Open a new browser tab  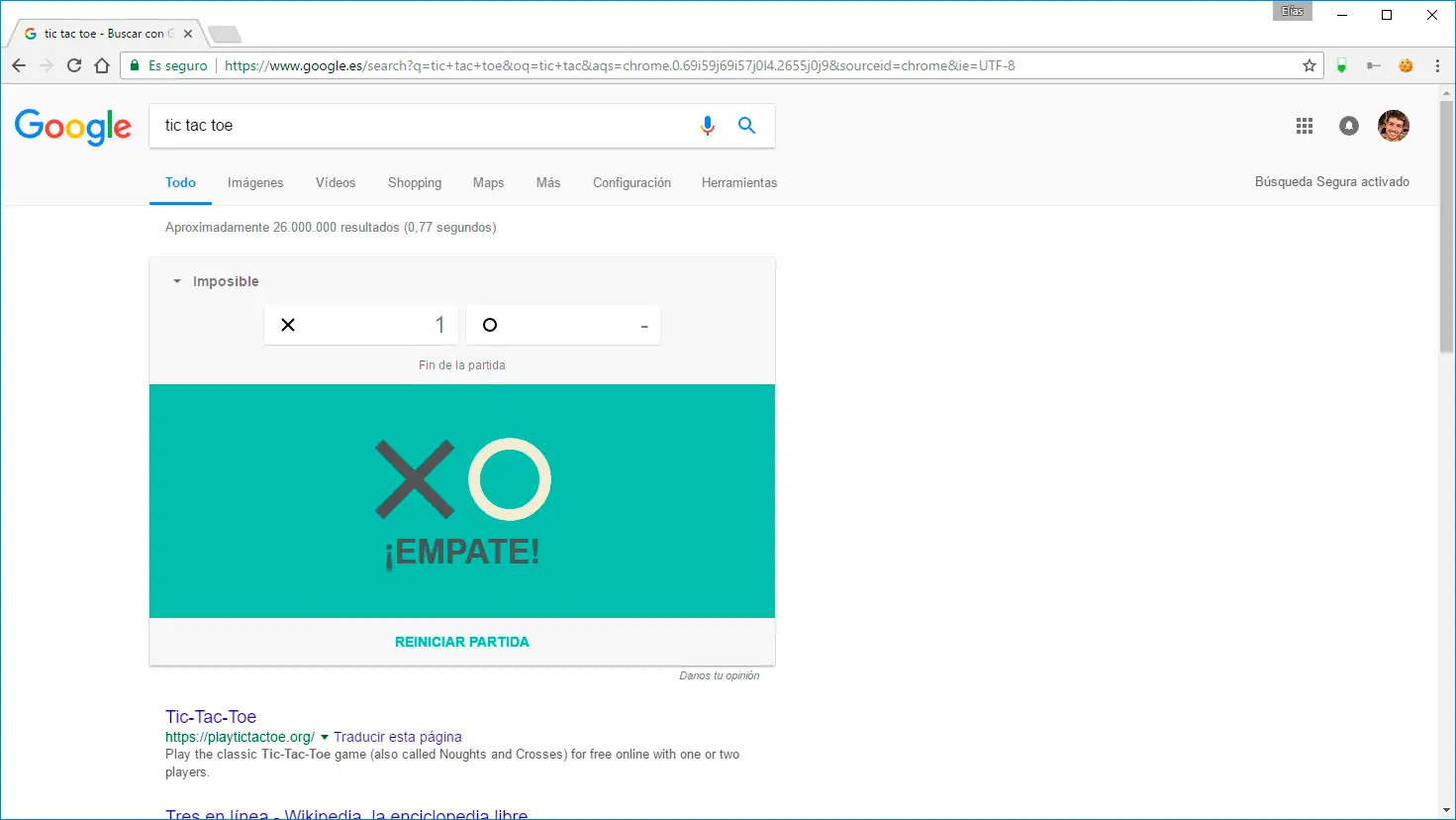click(x=225, y=35)
